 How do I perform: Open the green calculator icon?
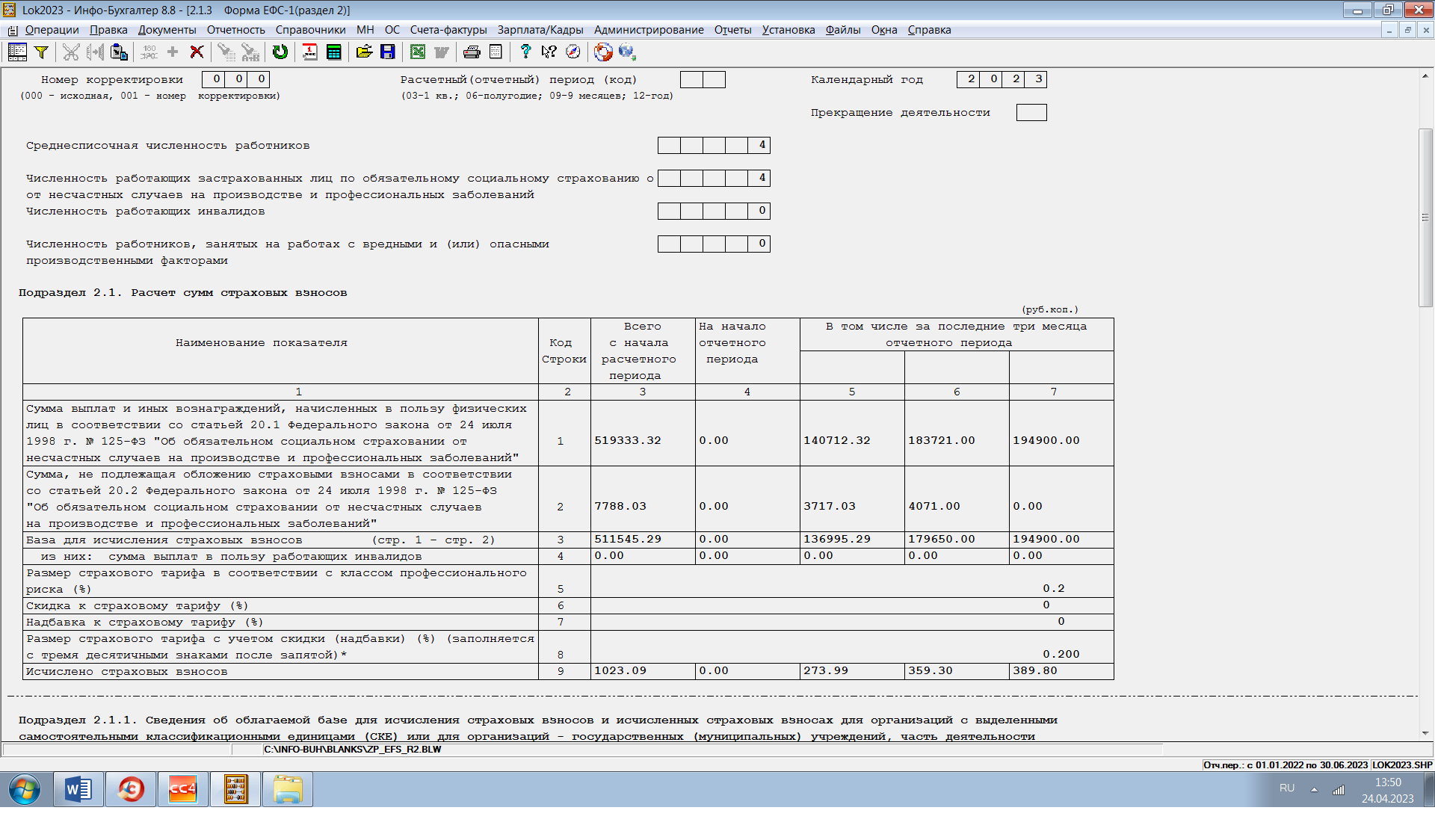(334, 52)
